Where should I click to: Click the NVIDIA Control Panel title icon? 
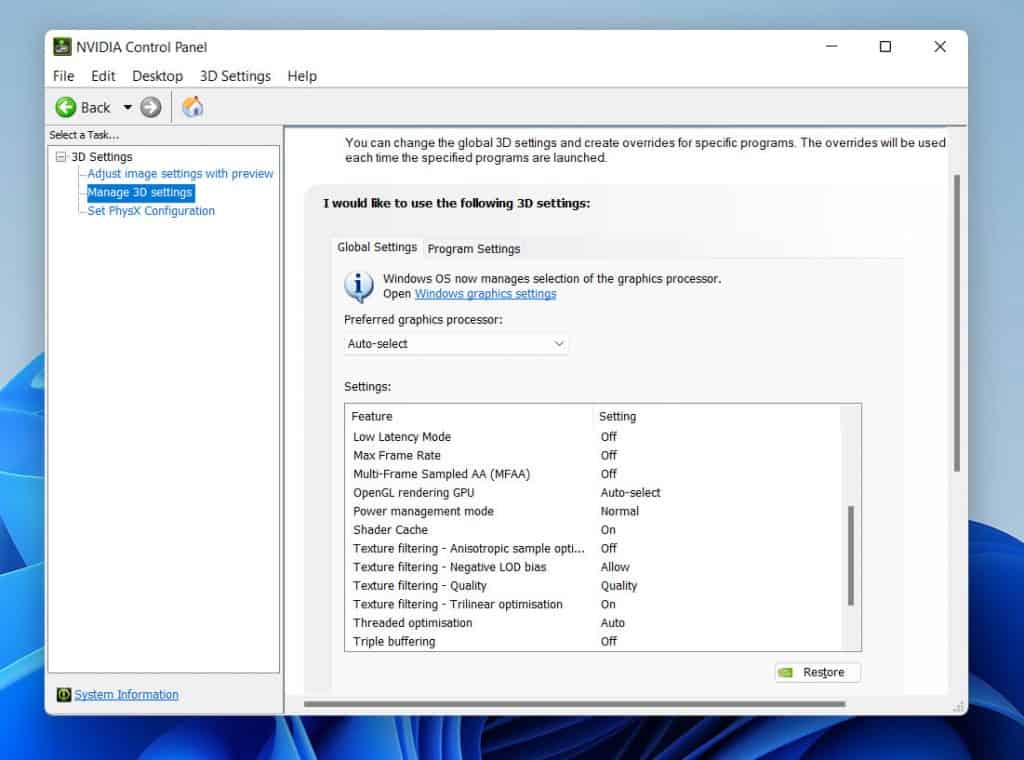62,47
